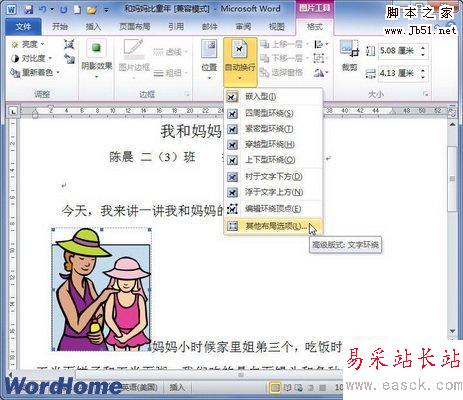Select 浮于文字上方(N) in front of text
463x400 pixels.
(x=273, y=192)
